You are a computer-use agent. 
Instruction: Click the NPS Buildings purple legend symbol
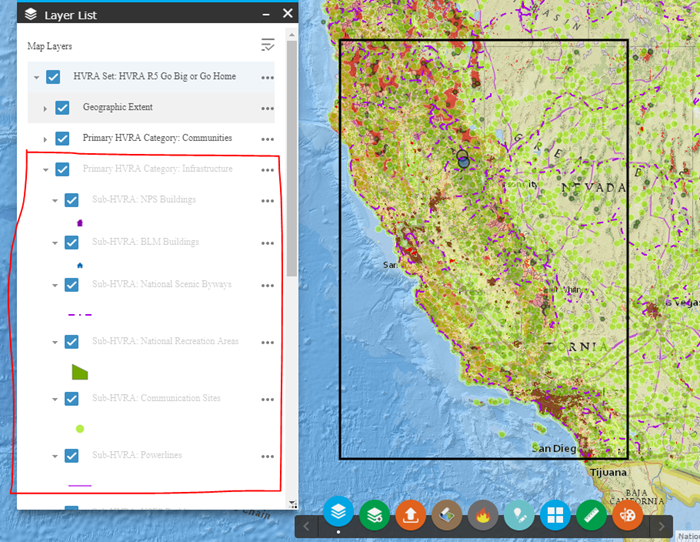(x=80, y=223)
